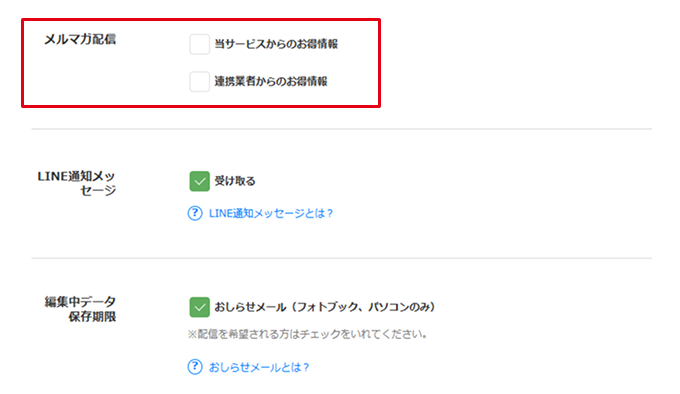Open the LINE通知メッセージ help question-mark icon
The height and width of the screenshot is (394, 680).
tap(195, 213)
